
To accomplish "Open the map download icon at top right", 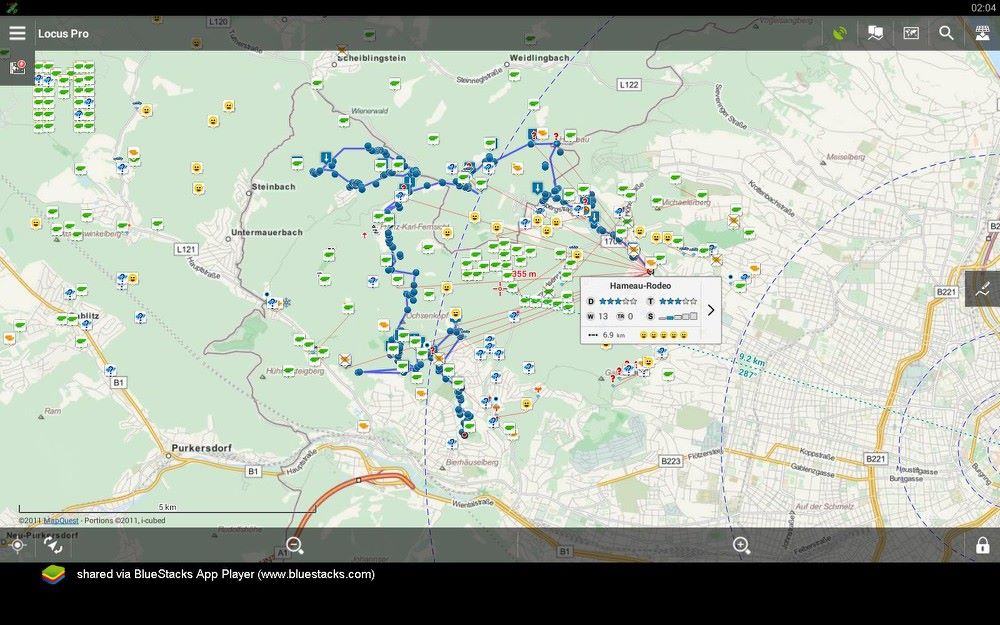I will pyautogui.click(x=982, y=33).
